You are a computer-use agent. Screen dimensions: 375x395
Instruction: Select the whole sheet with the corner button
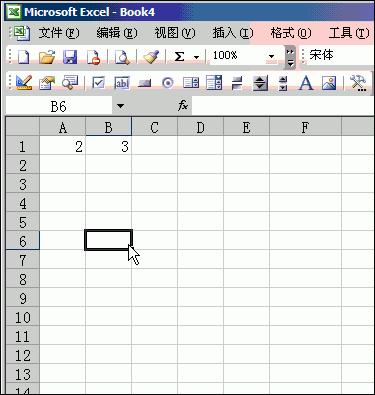23,127
